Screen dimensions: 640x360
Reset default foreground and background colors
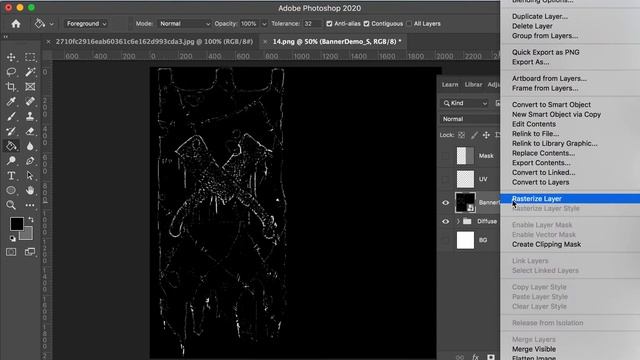13,238
